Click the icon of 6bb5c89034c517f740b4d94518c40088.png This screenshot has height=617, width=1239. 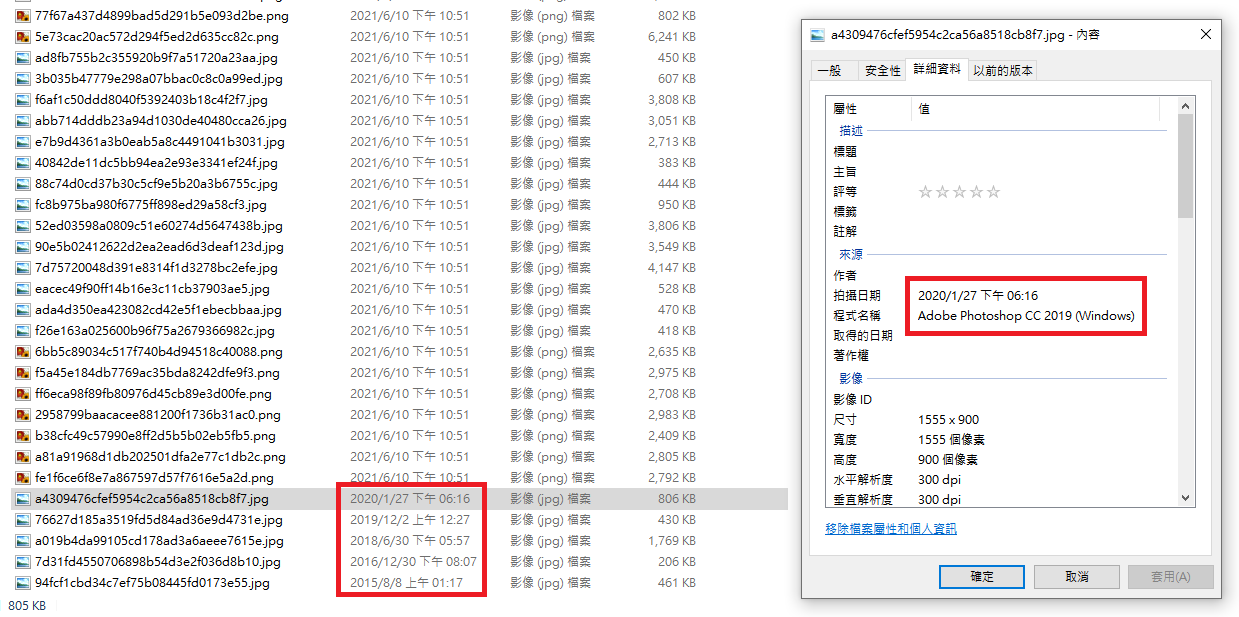pyautogui.click(x=23, y=352)
